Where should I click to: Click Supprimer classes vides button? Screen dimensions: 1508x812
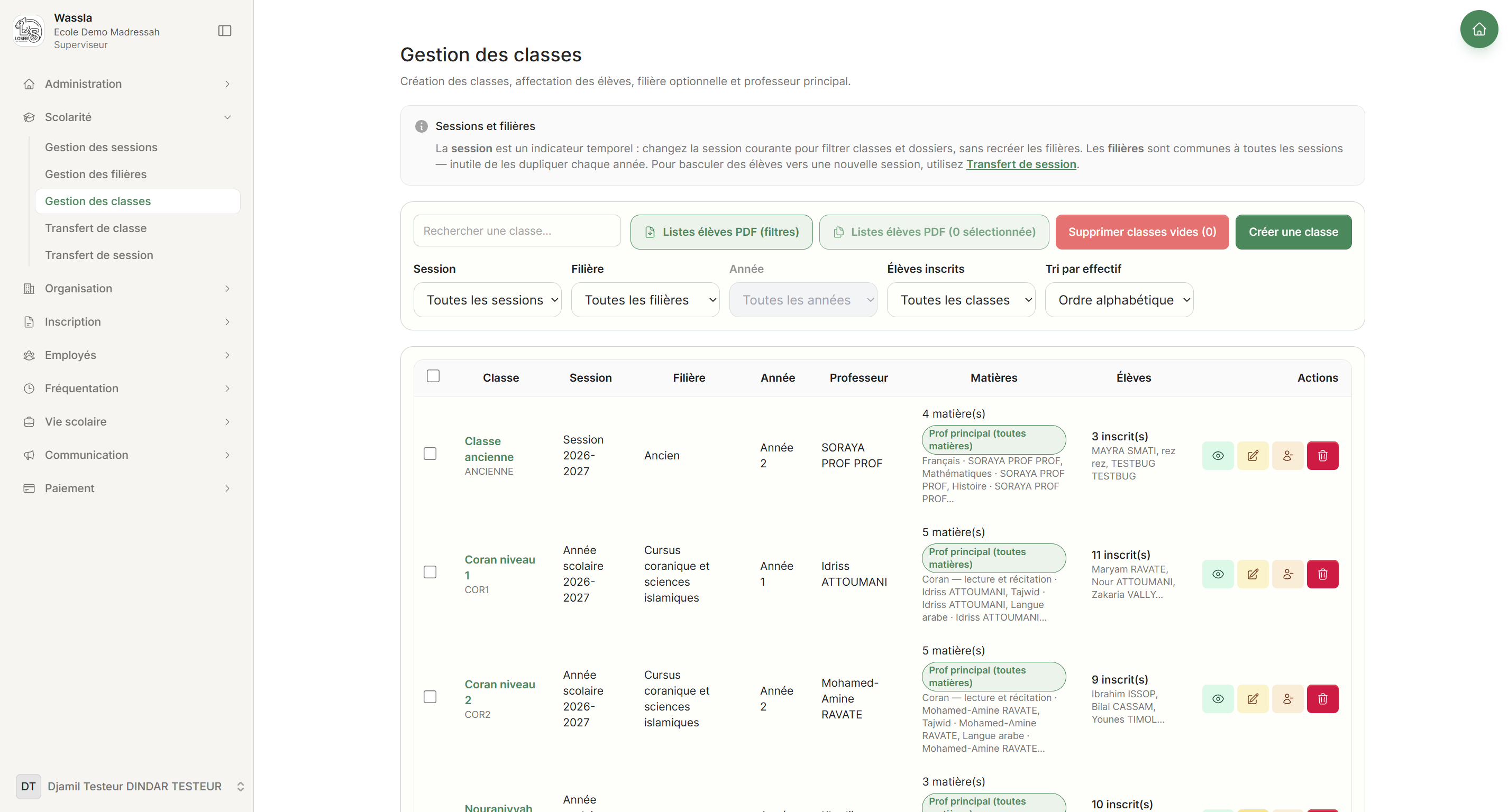click(1142, 232)
